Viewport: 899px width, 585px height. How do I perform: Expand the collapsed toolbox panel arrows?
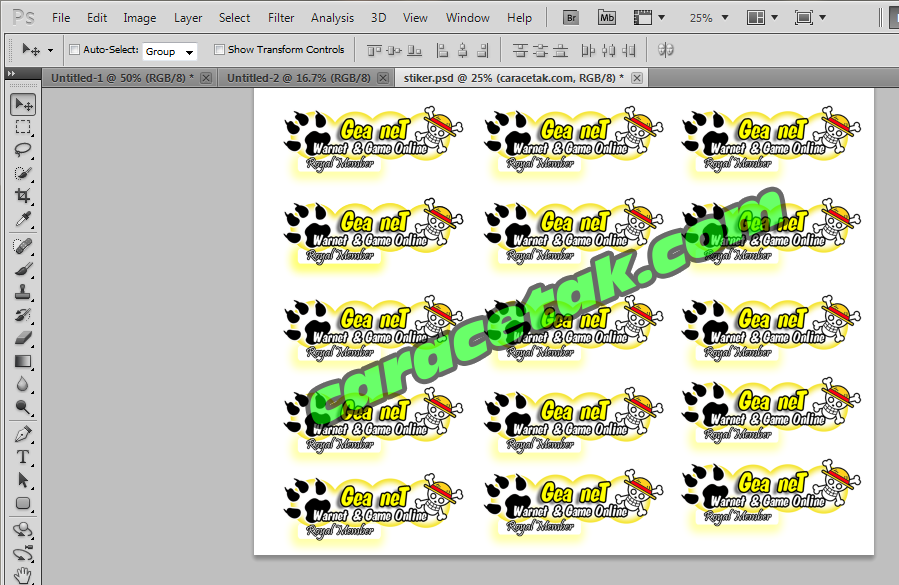point(11,73)
